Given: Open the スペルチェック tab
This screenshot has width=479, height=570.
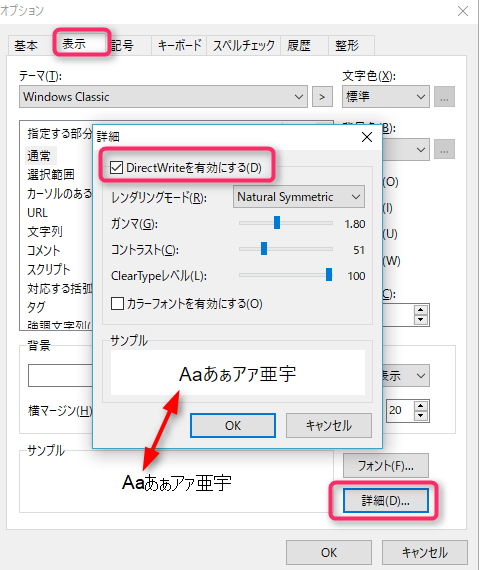Looking at the screenshot, I should pos(243,46).
